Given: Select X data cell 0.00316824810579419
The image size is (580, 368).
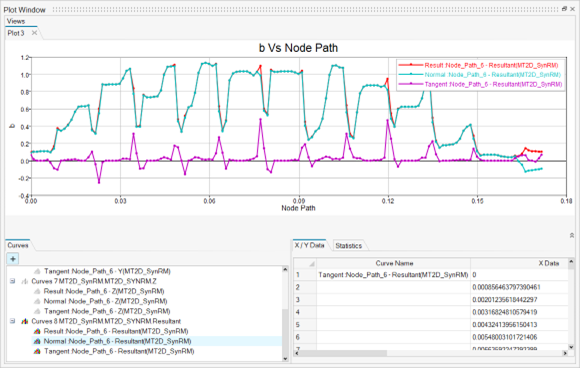Looking at the screenshot, I should tap(519, 312).
